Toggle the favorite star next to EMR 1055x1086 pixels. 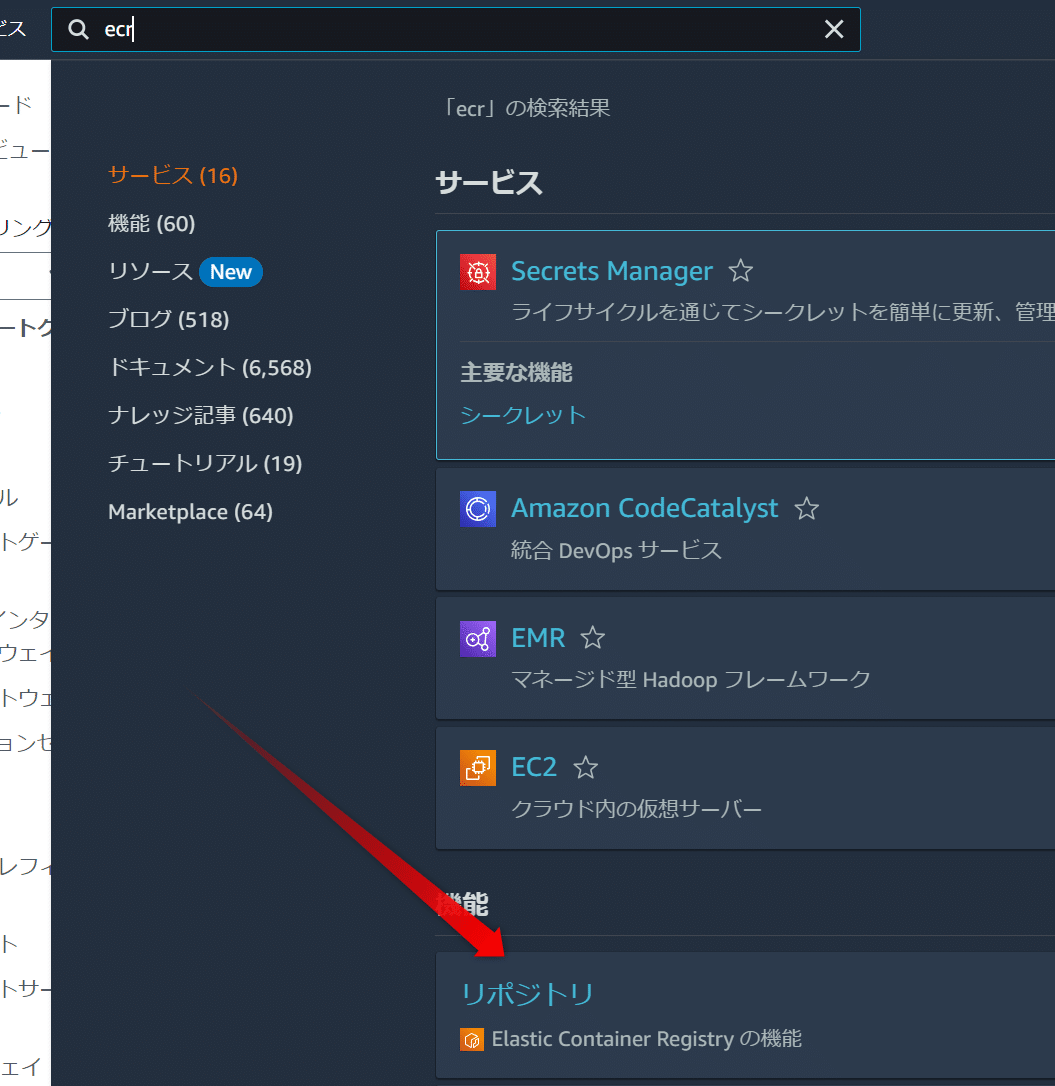pyautogui.click(x=592, y=638)
